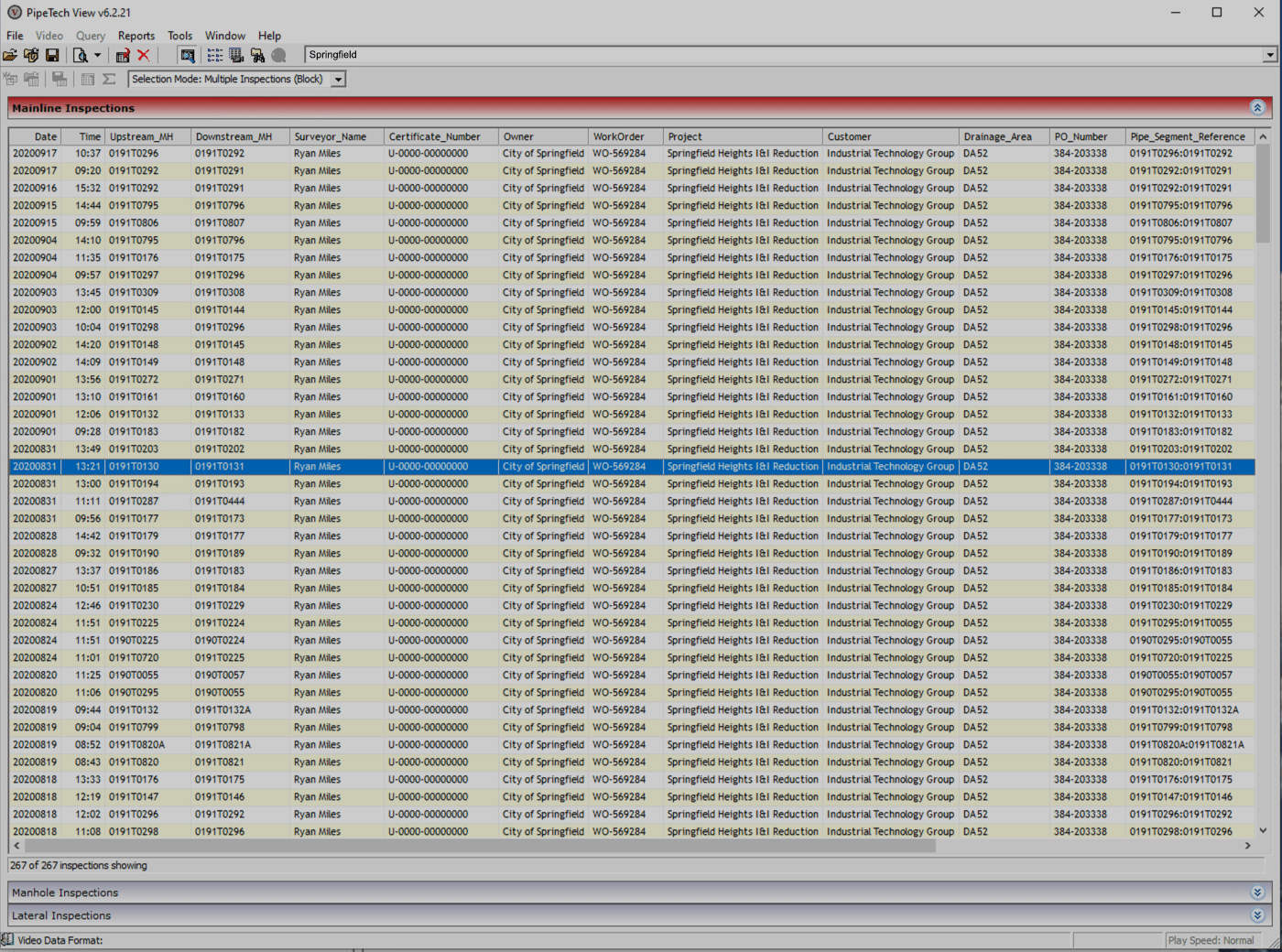Open the Reports menu
This screenshot has height=952, width=1282.
136,36
